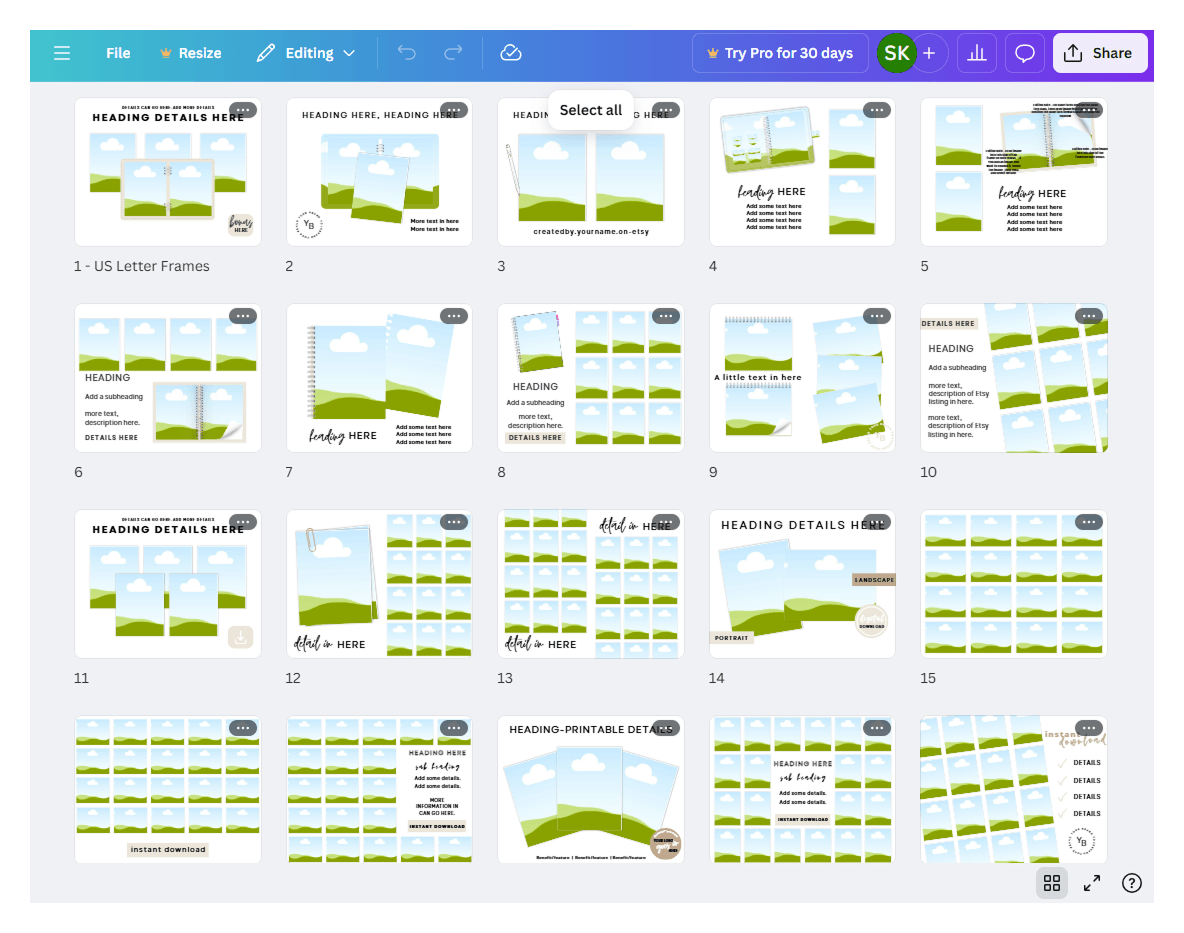1184x933 pixels.
Task: Toggle grid view at bottom right
Action: click(x=1052, y=882)
